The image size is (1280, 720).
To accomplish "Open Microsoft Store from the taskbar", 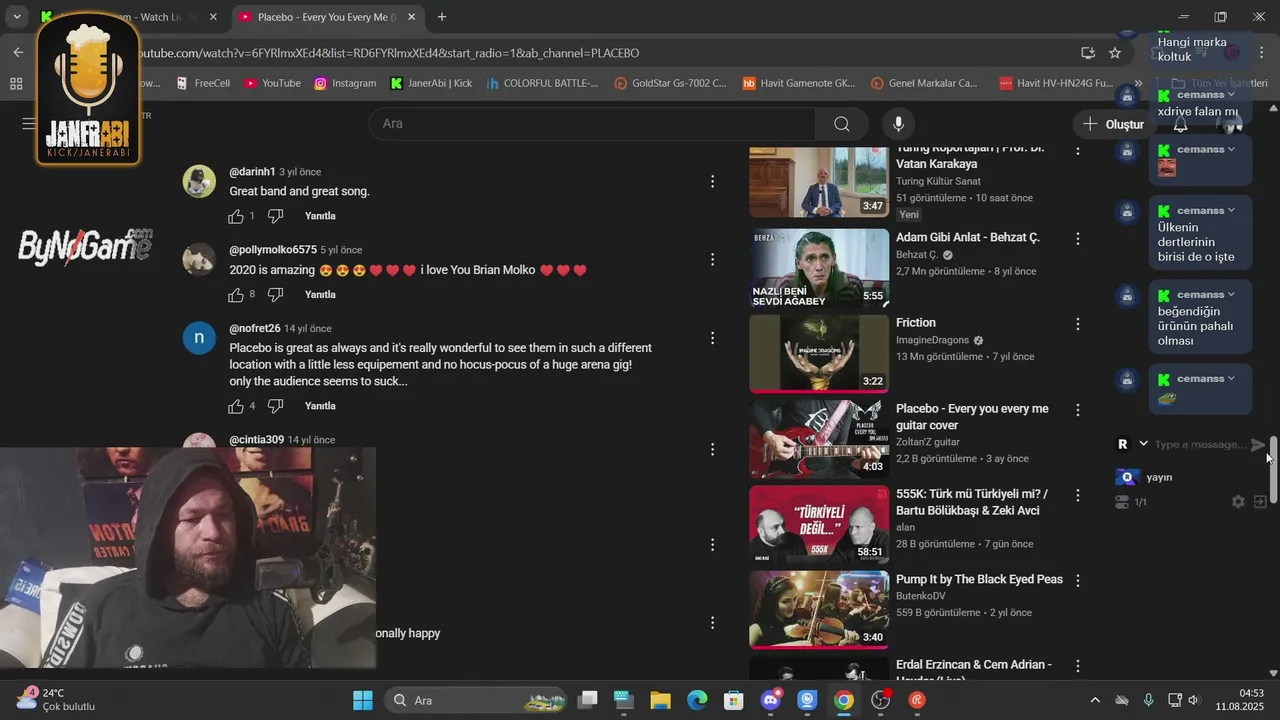I will 734,700.
